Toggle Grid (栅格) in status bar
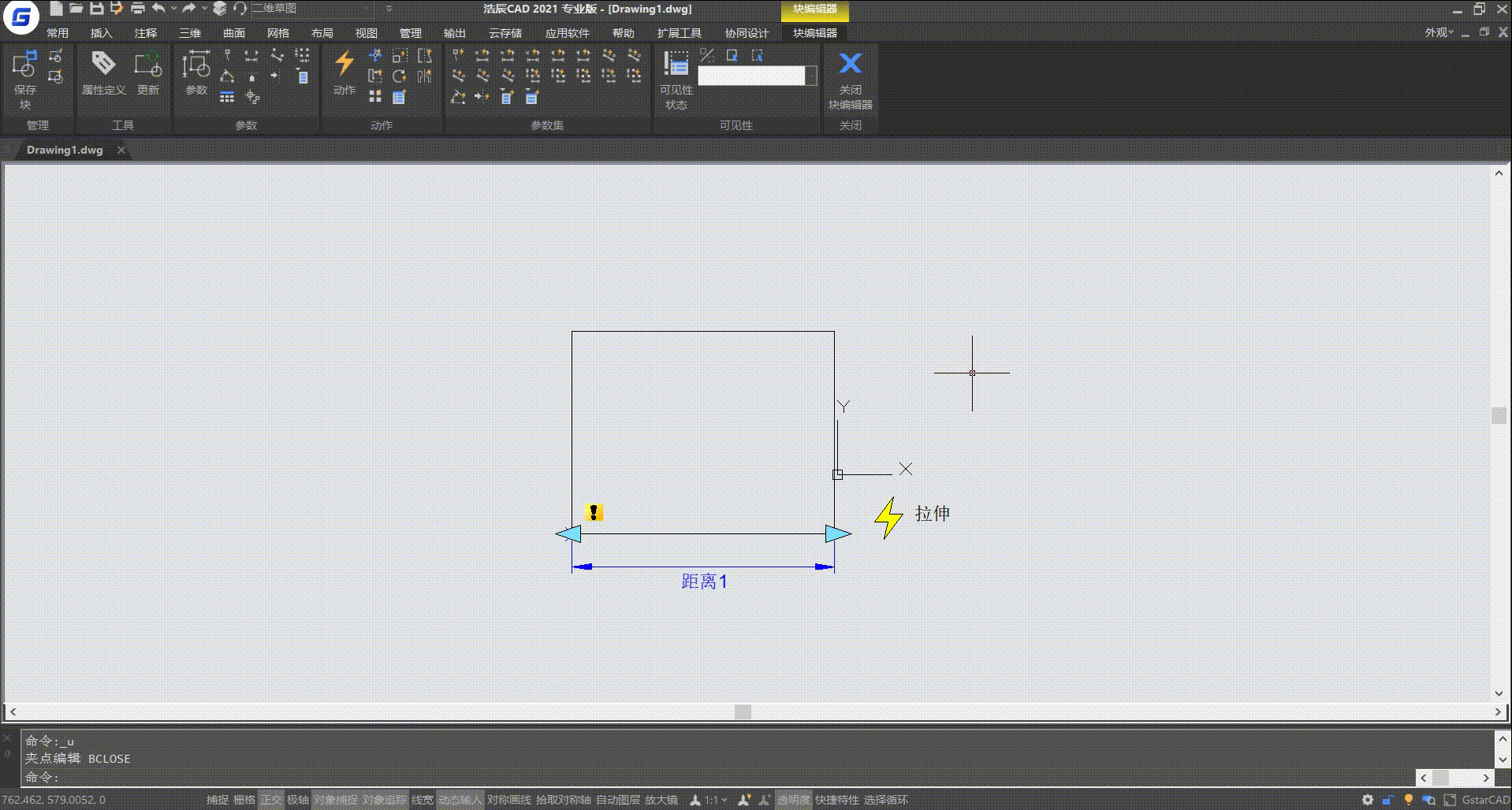This screenshot has height=810, width=1512. tap(244, 800)
